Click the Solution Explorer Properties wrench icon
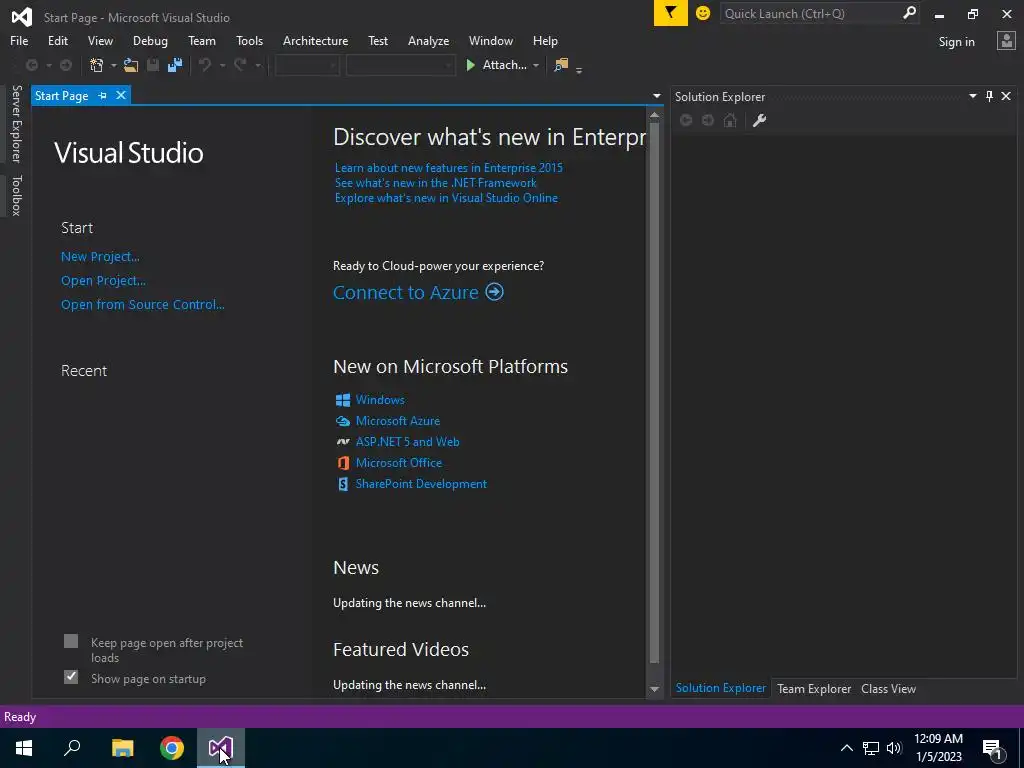Screen dimensions: 1024x768 [759, 120]
